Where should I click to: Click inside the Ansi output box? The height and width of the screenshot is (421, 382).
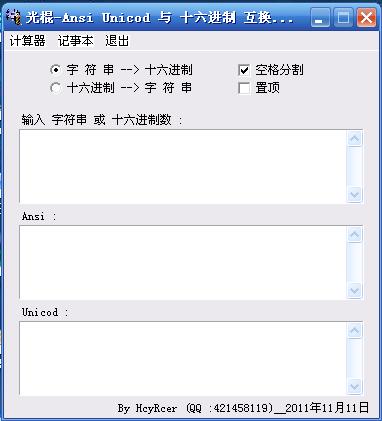[x=183, y=262]
